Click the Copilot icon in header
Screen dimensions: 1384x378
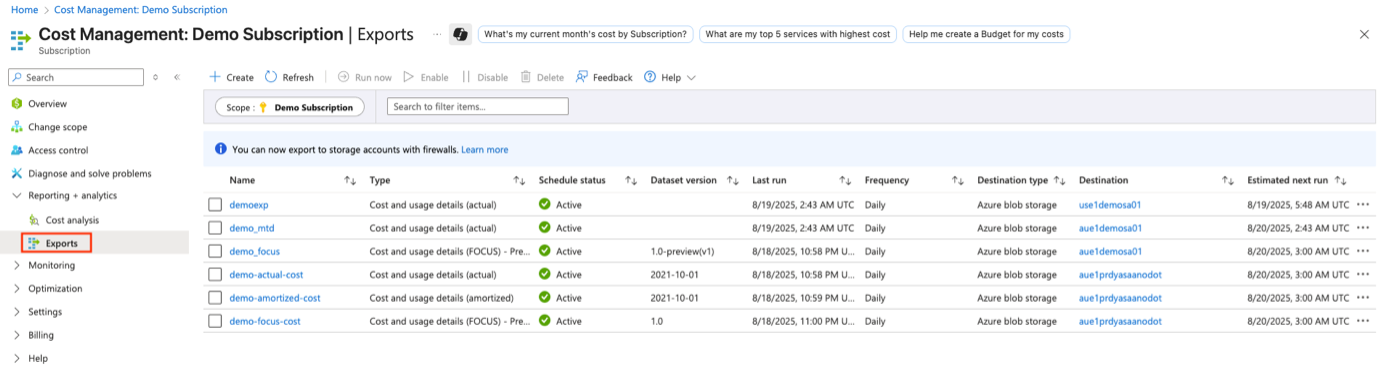click(460, 34)
